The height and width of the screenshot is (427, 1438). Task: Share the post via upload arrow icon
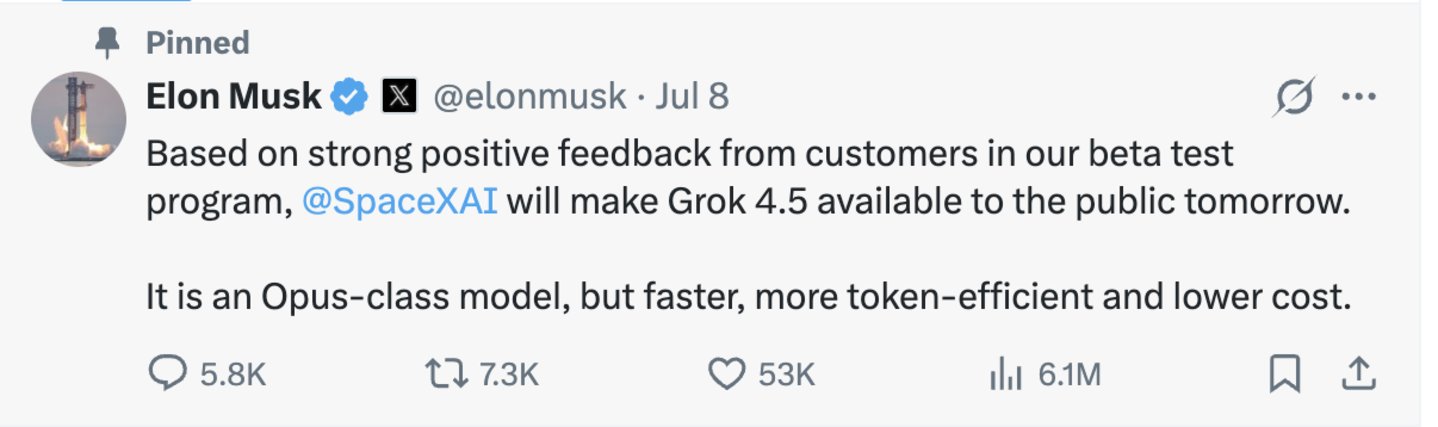1358,374
